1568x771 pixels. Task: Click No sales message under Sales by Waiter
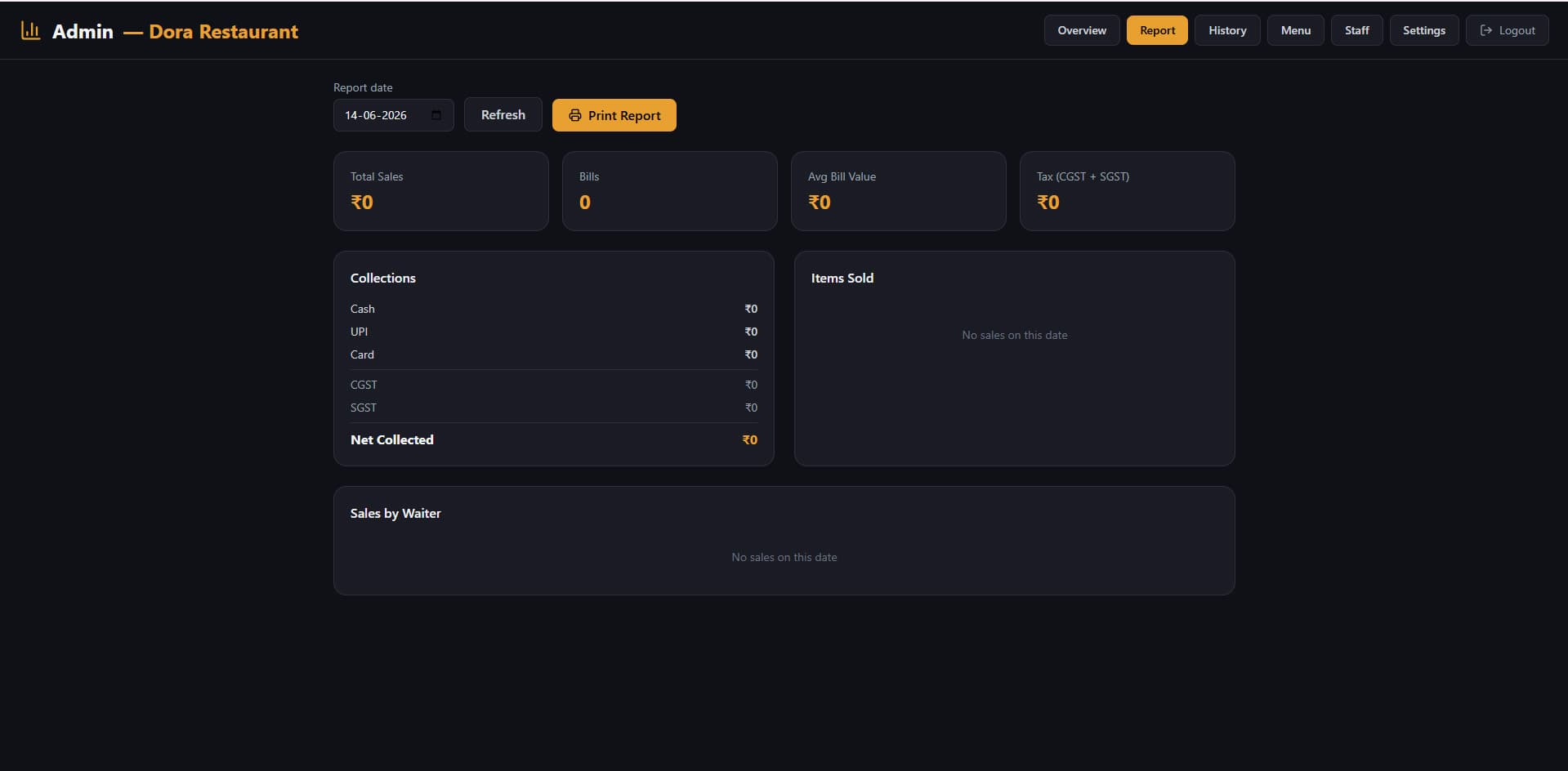click(784, 557)
